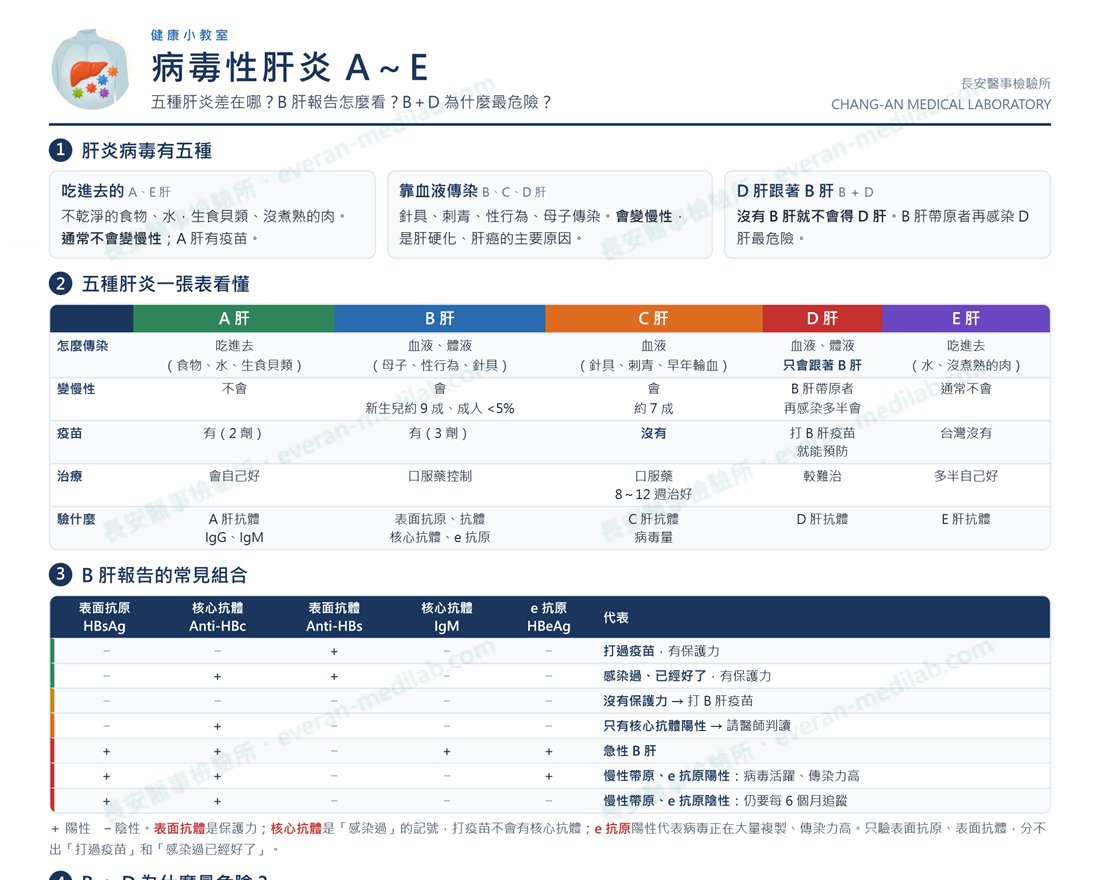Click the red 'D 肝' column header

(822, 319)
